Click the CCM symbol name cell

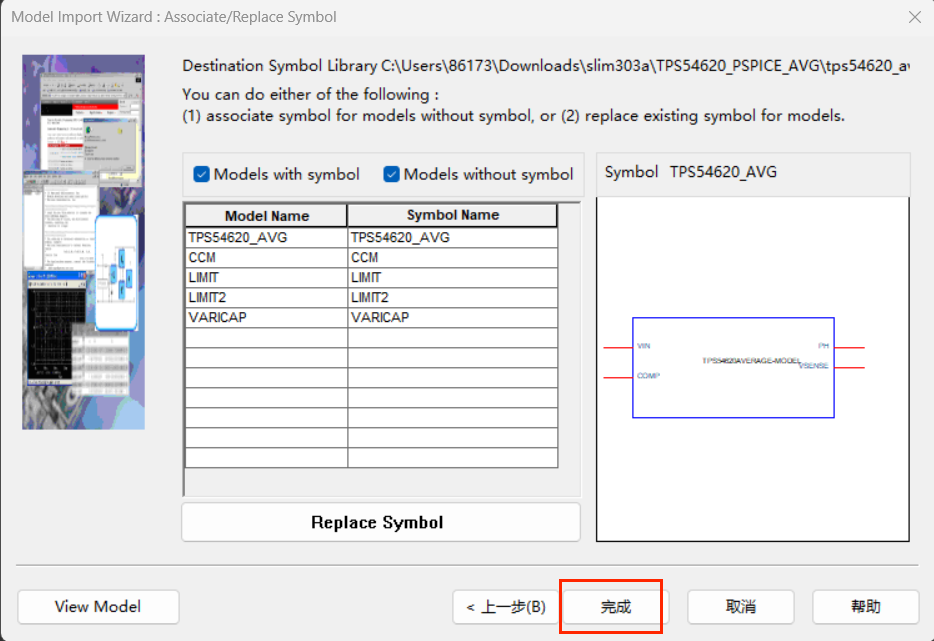tap(453, 258)
